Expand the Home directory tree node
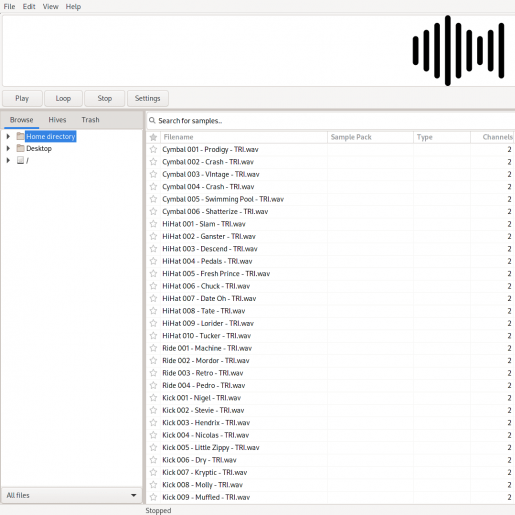 click(8, 136)
